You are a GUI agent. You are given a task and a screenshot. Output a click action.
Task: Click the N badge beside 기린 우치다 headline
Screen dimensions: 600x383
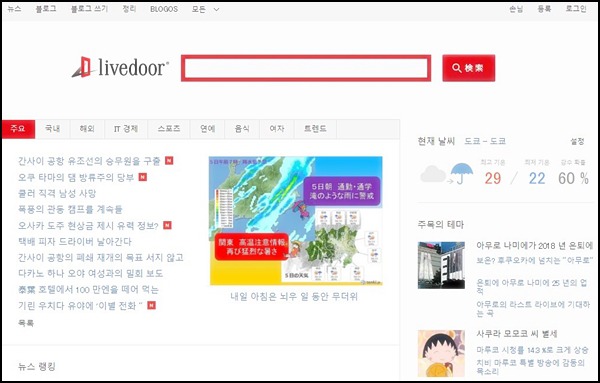coord(152,305)
